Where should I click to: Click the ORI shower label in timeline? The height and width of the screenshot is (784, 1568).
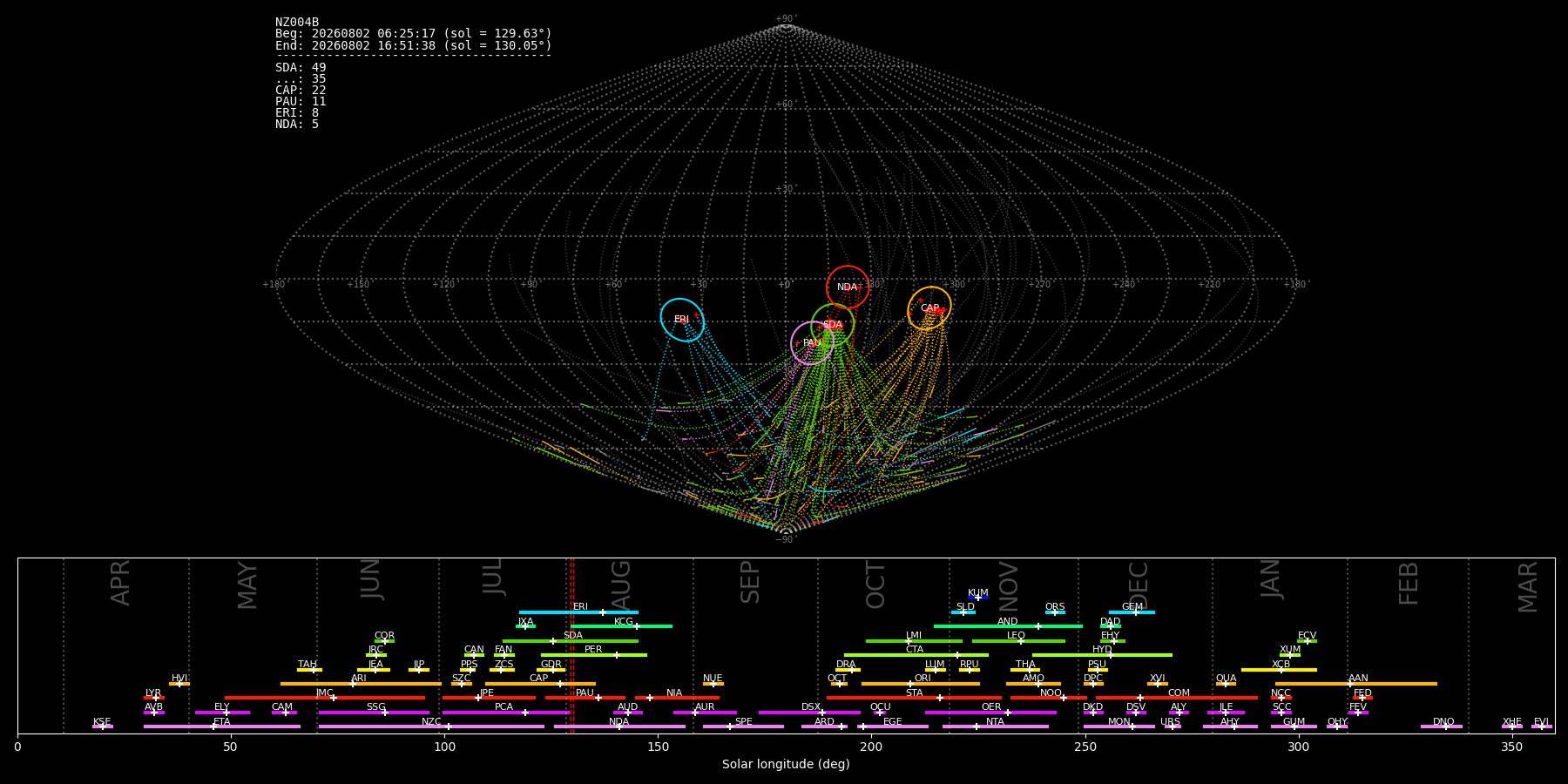point(923,678)
